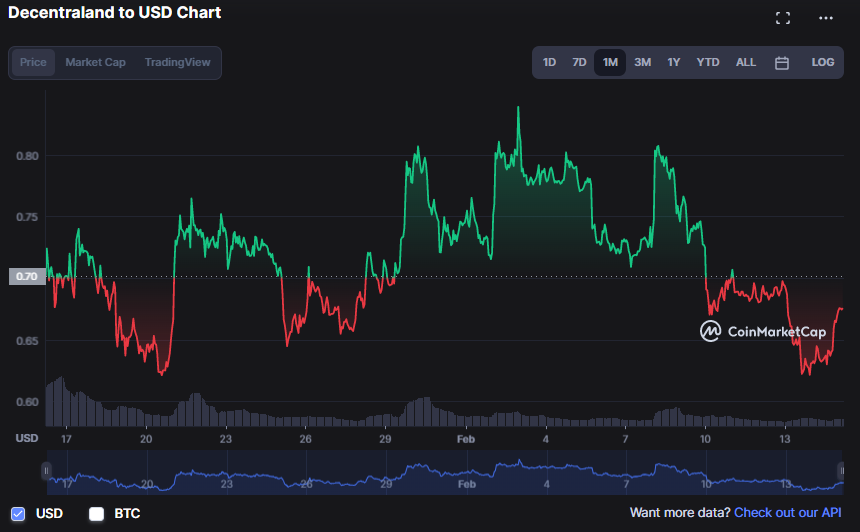Click the 7 x-axis date label
The height and width of the screenshot is (532, 860).
625,439
